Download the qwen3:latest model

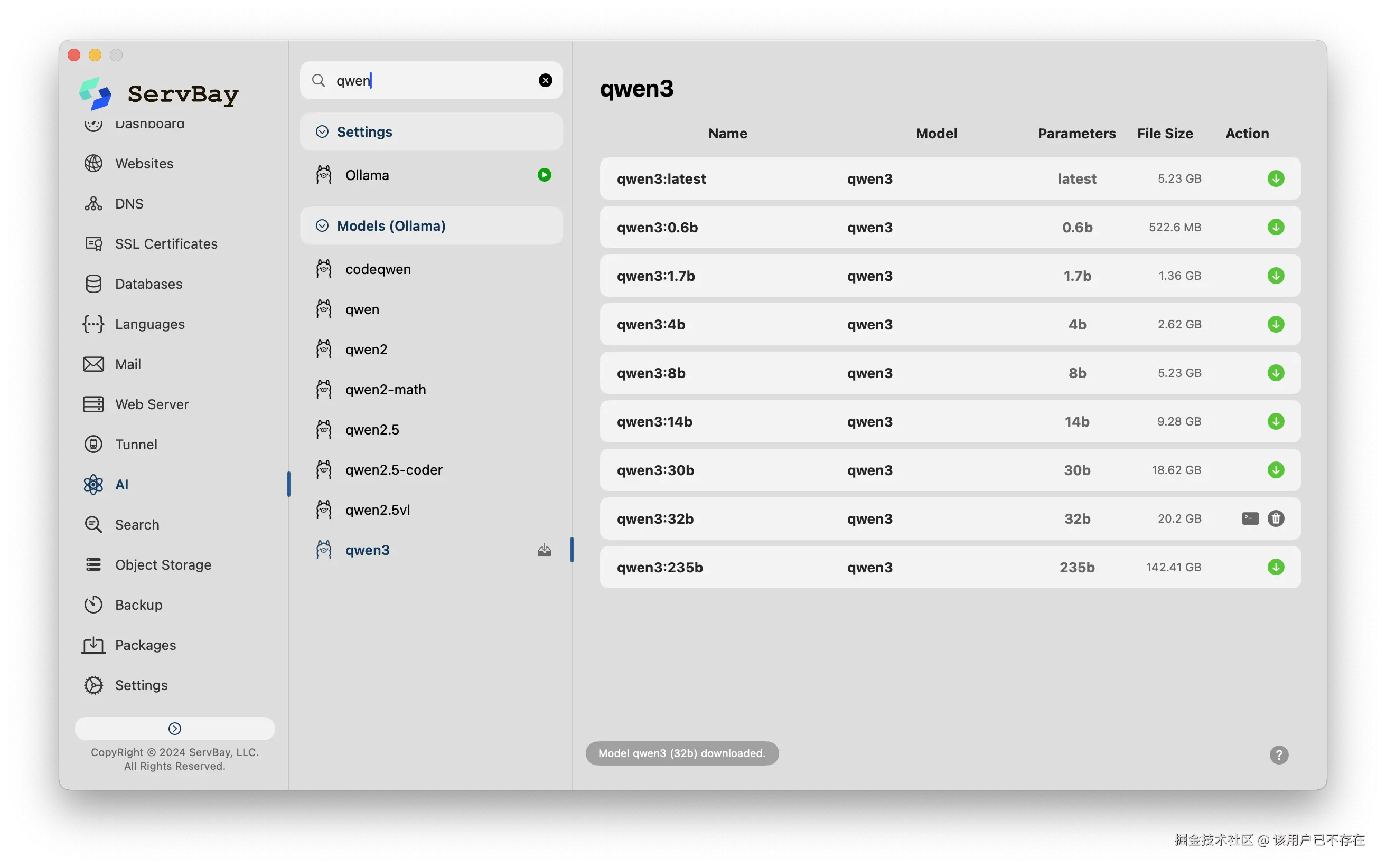pyautogui.click(x=1275, y=178)
